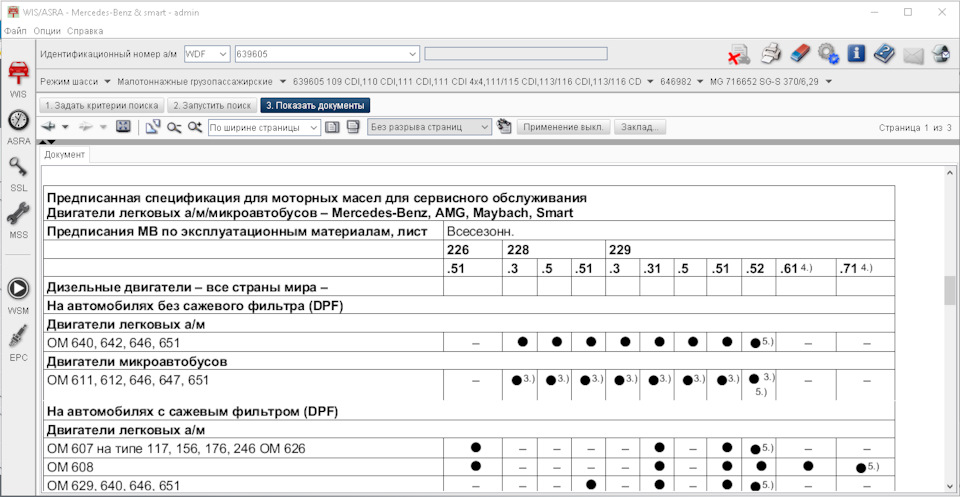Image resolution: width=960 pixels, height=497 pixels.
Task: Click the stacked pages layout icon
Action: coord(353,127)
